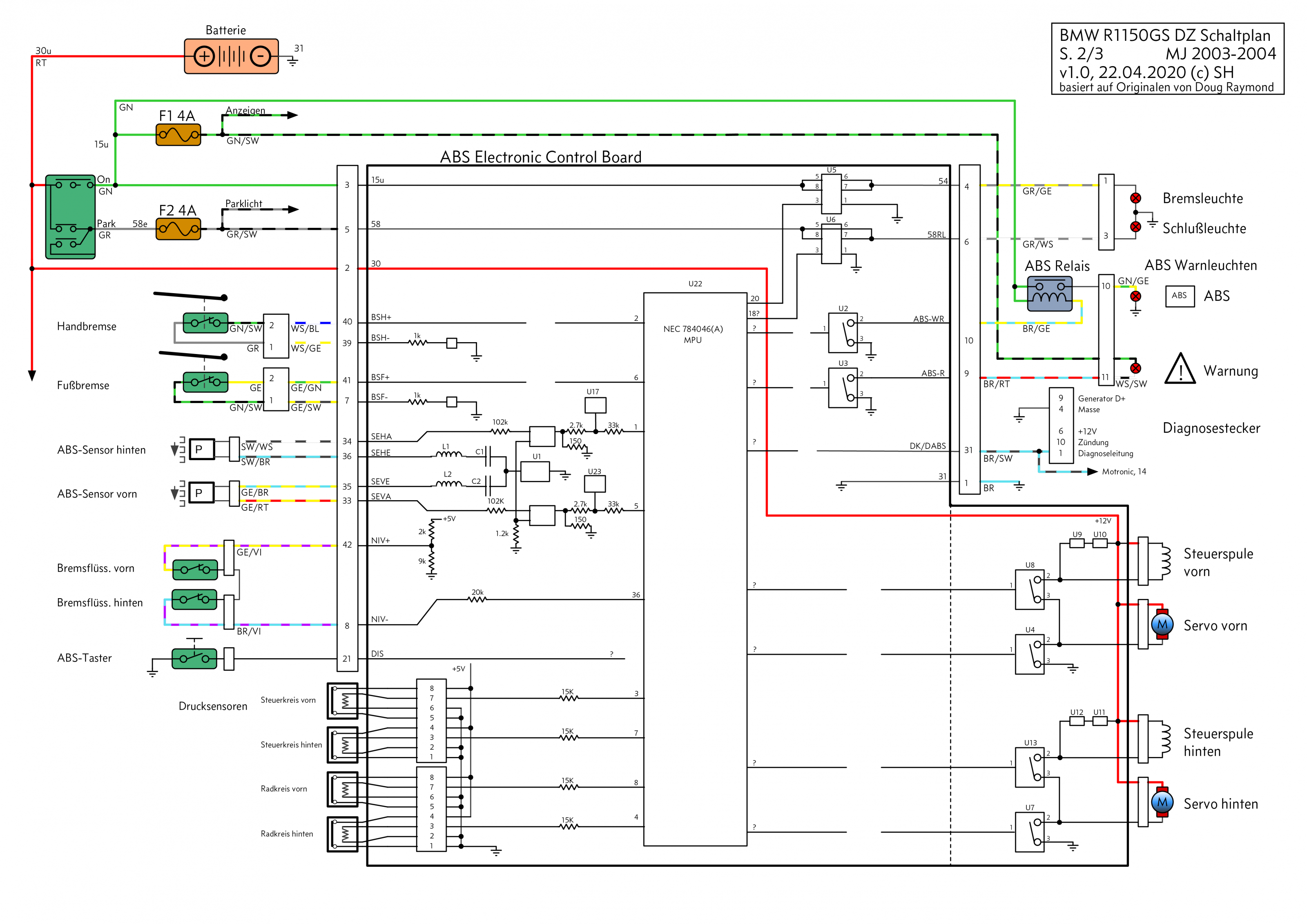Click the F1 4A fuse symbol
The width and height of the screenshot is (1307, 924).
point(178,136)
